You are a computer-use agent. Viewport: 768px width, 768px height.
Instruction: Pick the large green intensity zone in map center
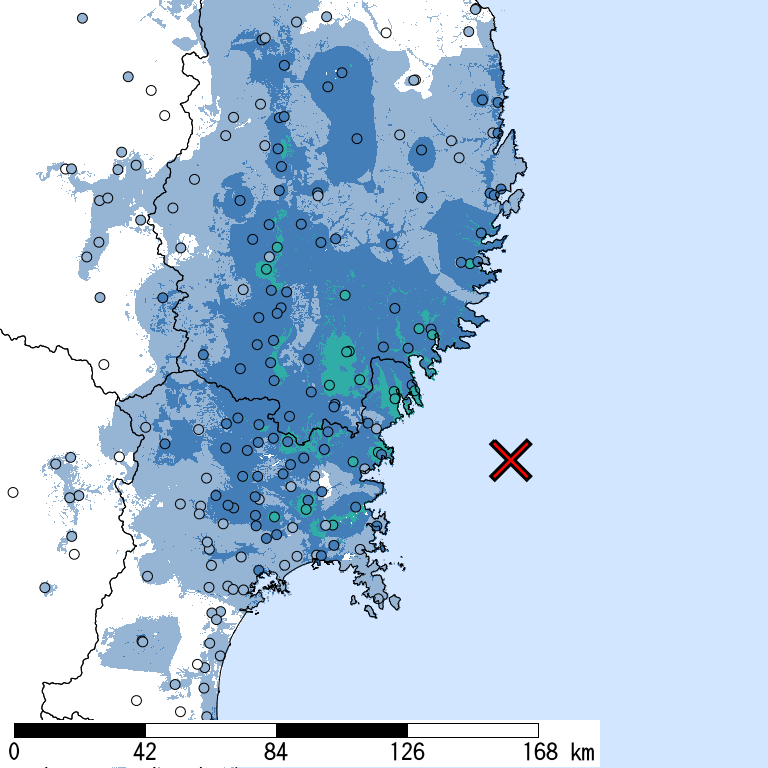pos(340,365)
